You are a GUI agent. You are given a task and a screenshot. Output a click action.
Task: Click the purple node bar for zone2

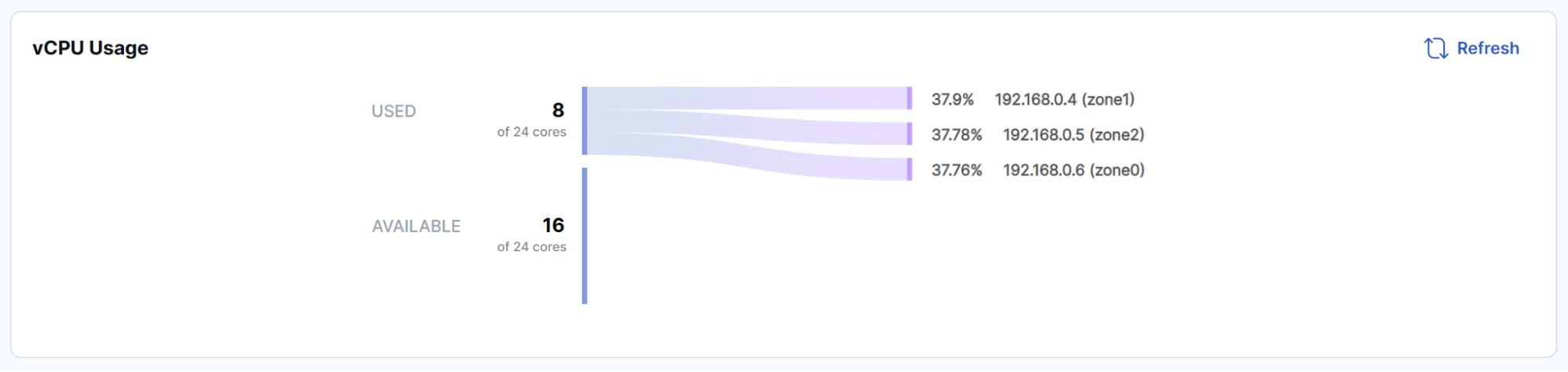pyautogui.click(x=909, y=134)
